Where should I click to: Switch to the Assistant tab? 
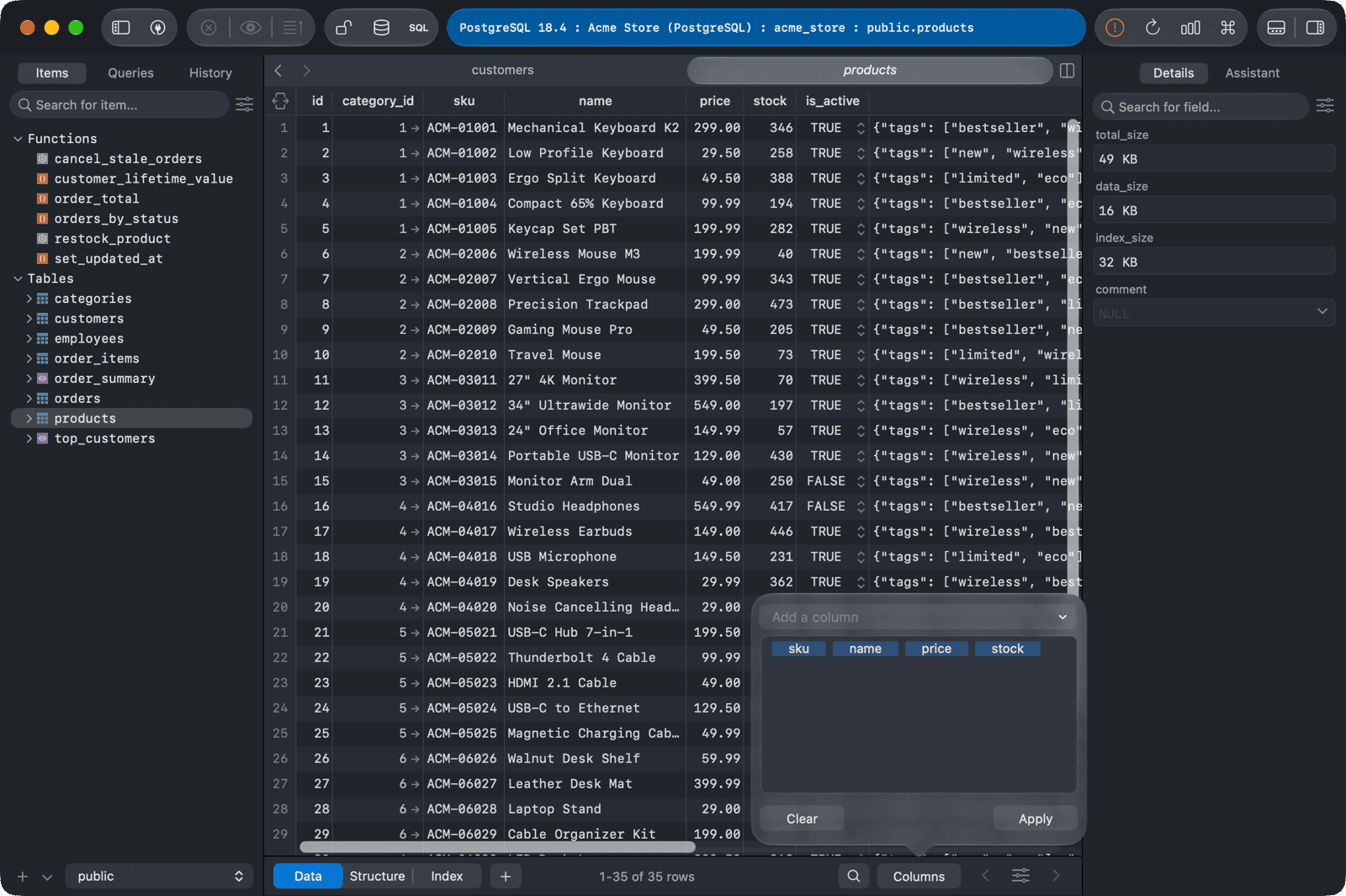pyautogui.click(x=1252, y=73)
